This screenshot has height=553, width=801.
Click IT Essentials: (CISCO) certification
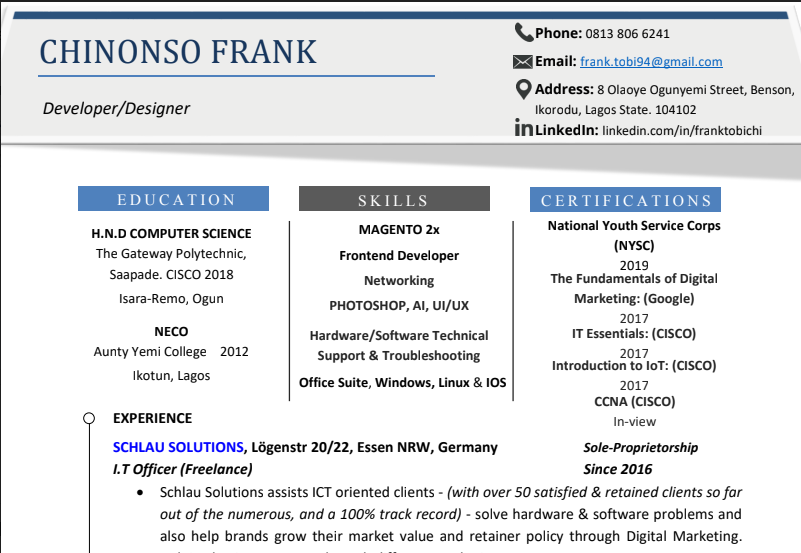click(x=634, y=334)
